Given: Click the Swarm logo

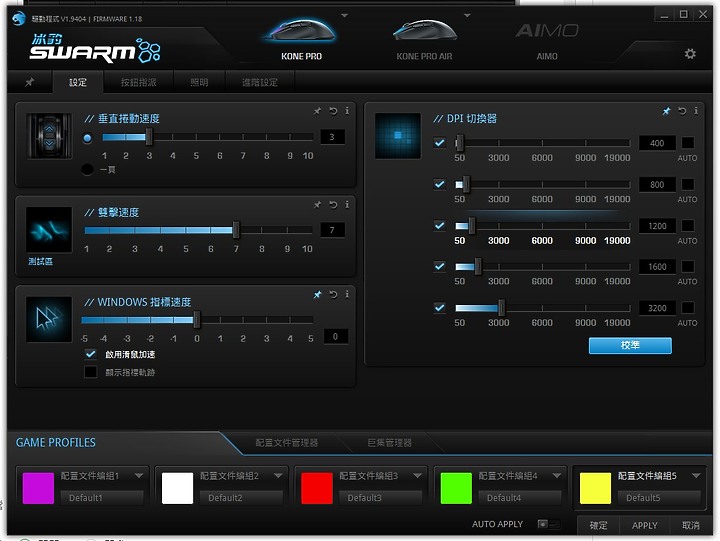Looking at the screenshot, I should [x=95, y=48].
